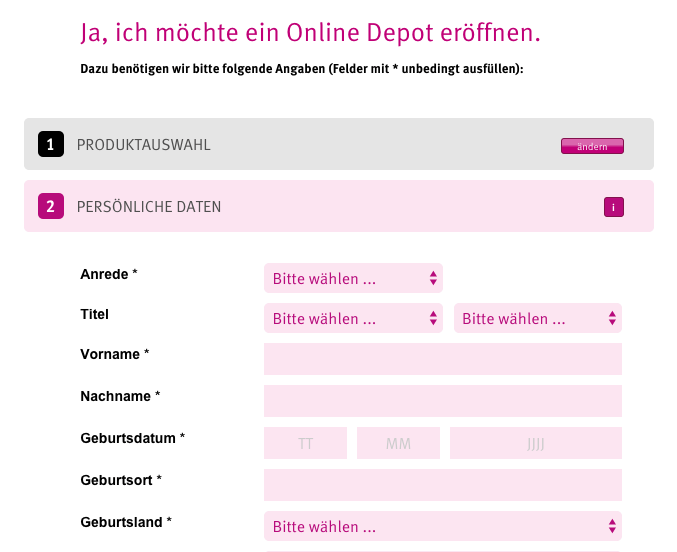Click the 'Geburtsort *' label

[121, 480]
